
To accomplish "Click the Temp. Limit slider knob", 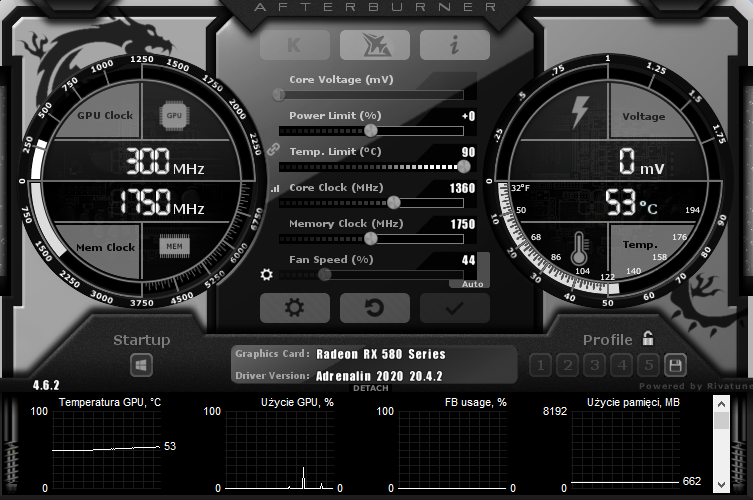I will [x=464, y=167].
